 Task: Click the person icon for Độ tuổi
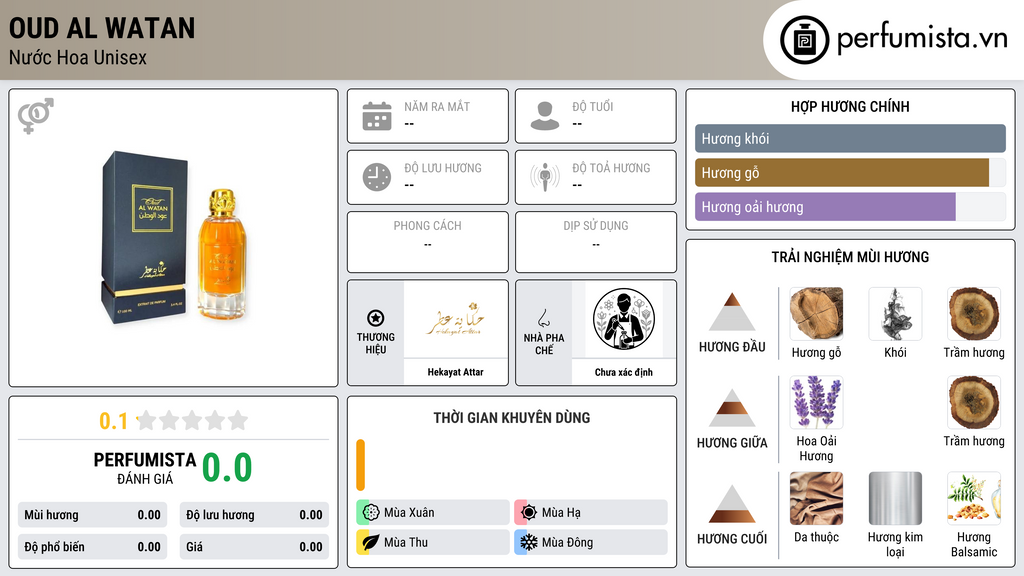tap(545, 116)
